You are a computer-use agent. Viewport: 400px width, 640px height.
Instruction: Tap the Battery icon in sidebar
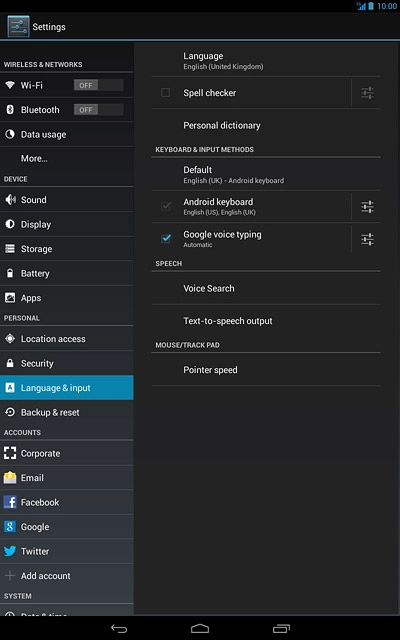[x=10, y=273]
